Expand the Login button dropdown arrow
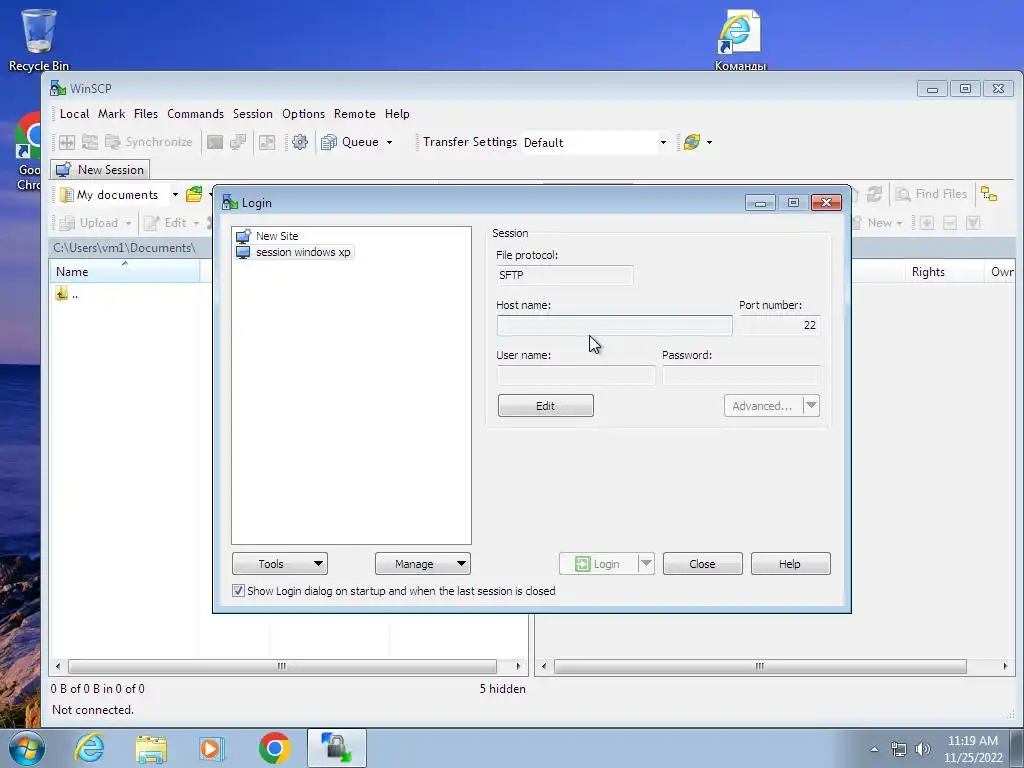The height and width of the screenshot is (768, 1024). (646, 563)
